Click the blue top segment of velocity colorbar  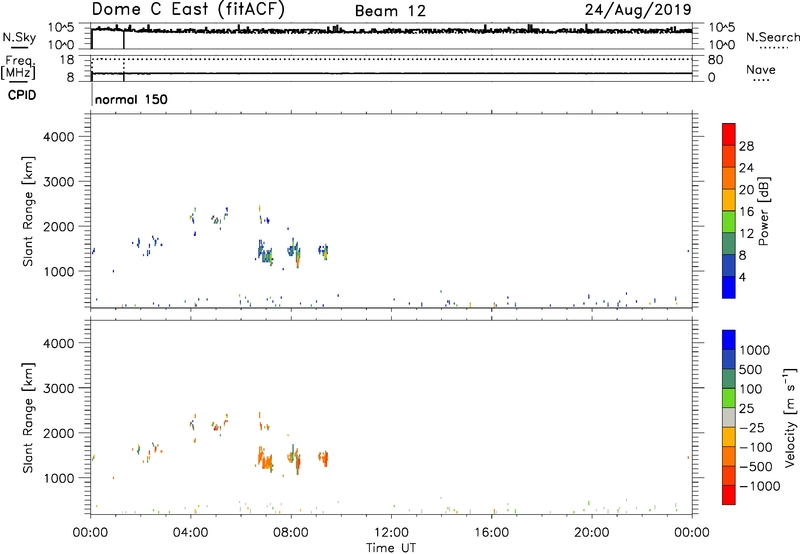pos(729,340)
